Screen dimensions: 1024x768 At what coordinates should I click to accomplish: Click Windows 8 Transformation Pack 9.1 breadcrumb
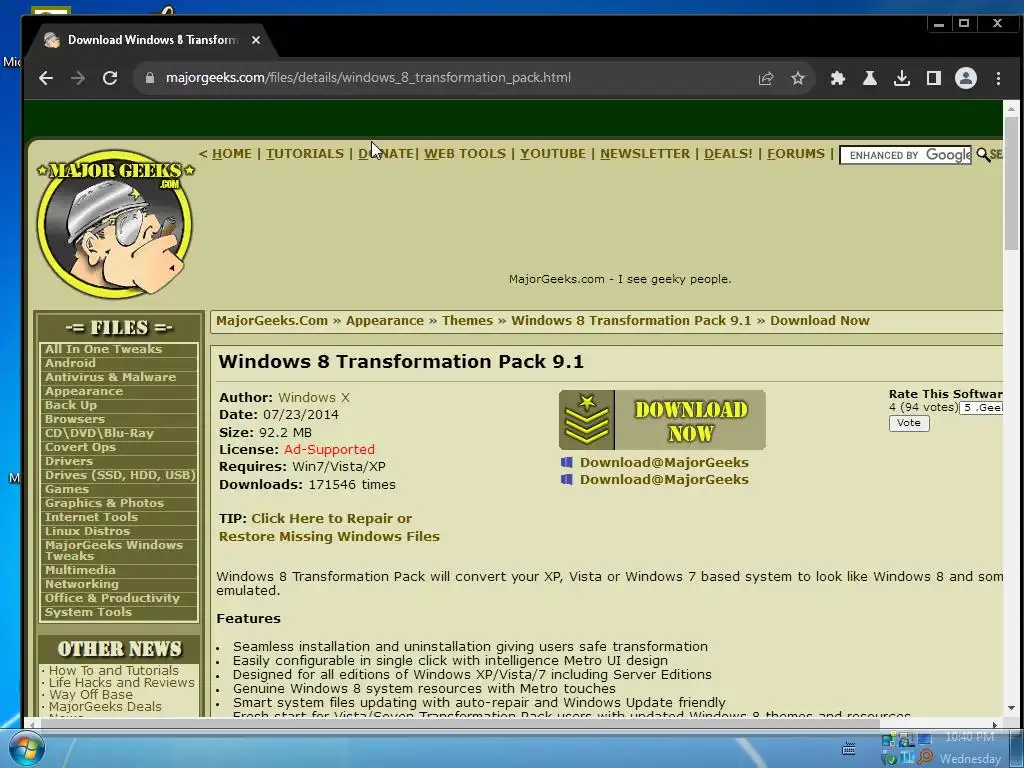pyautogui.click(x=631, y=321)
